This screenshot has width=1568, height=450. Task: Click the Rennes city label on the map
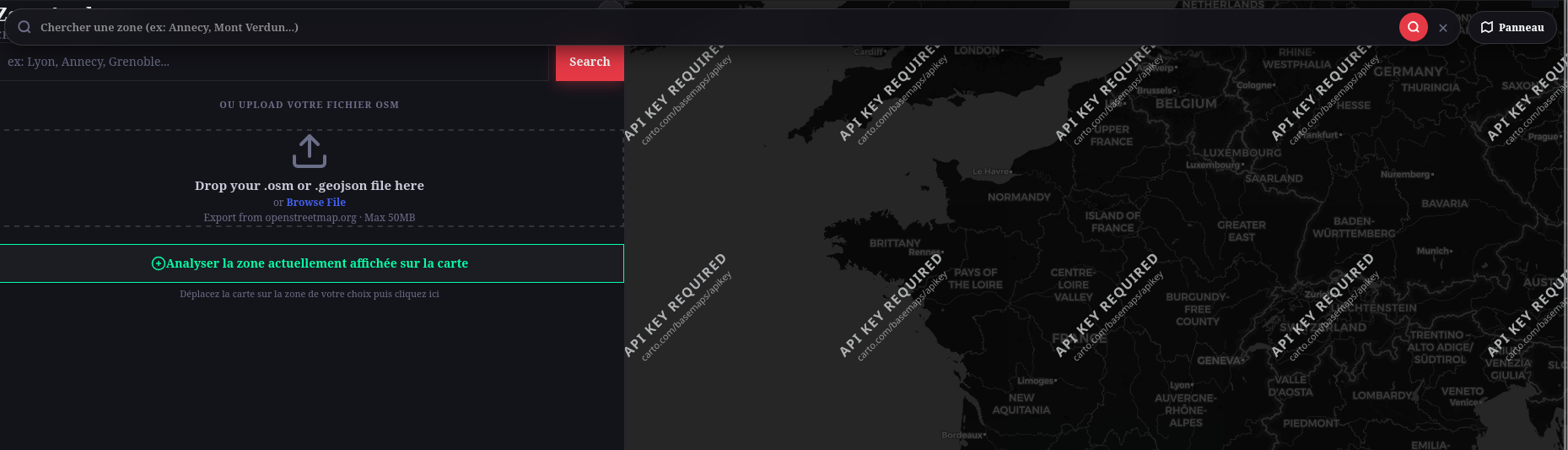pyautogui.click(x=925, y=252)
